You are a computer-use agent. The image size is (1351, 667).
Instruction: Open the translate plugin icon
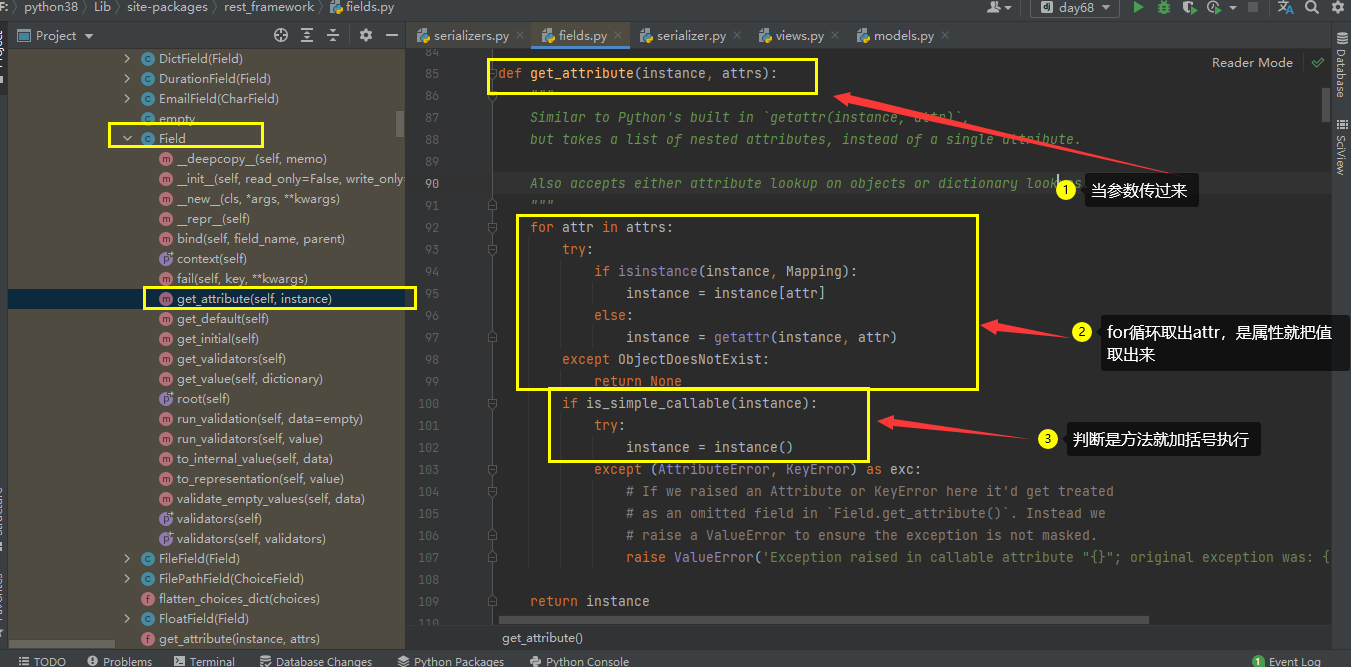(1286, 7)
